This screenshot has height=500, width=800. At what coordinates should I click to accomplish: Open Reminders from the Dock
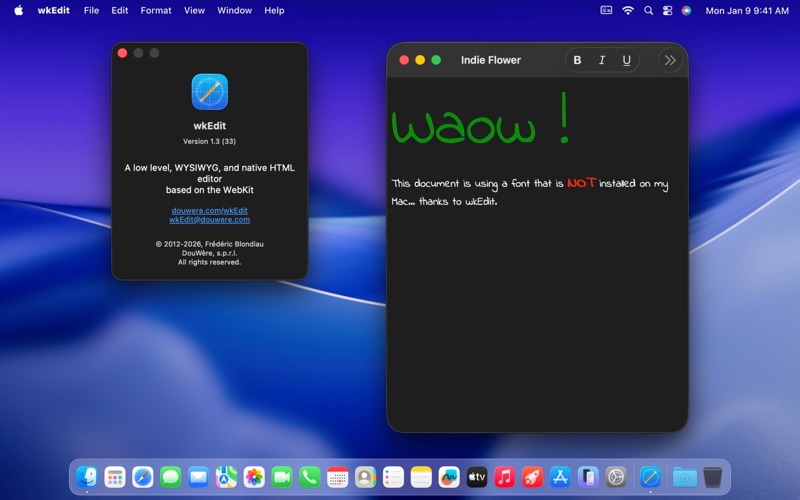coord(393,478)
